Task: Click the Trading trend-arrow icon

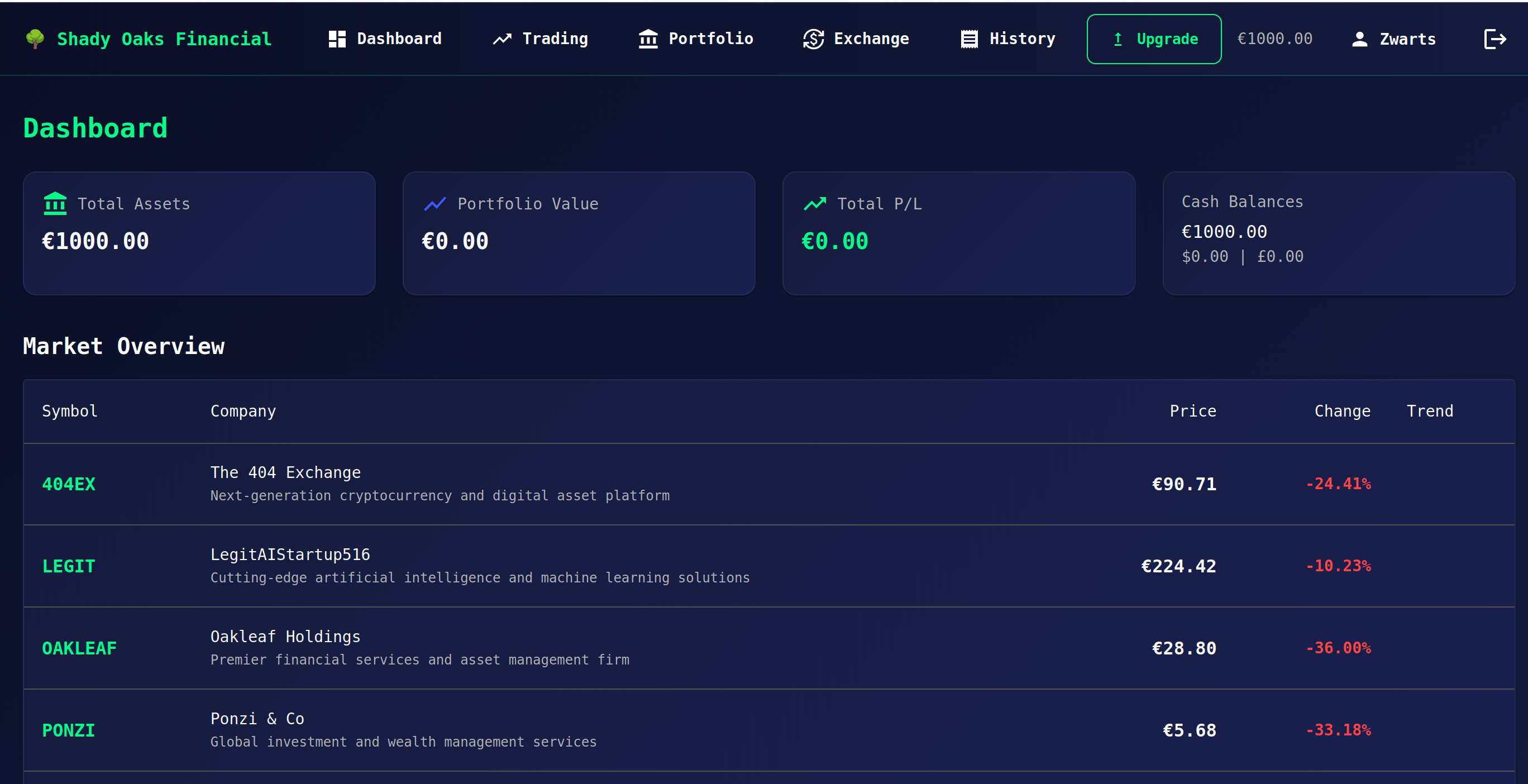Action: coord(502,39)
